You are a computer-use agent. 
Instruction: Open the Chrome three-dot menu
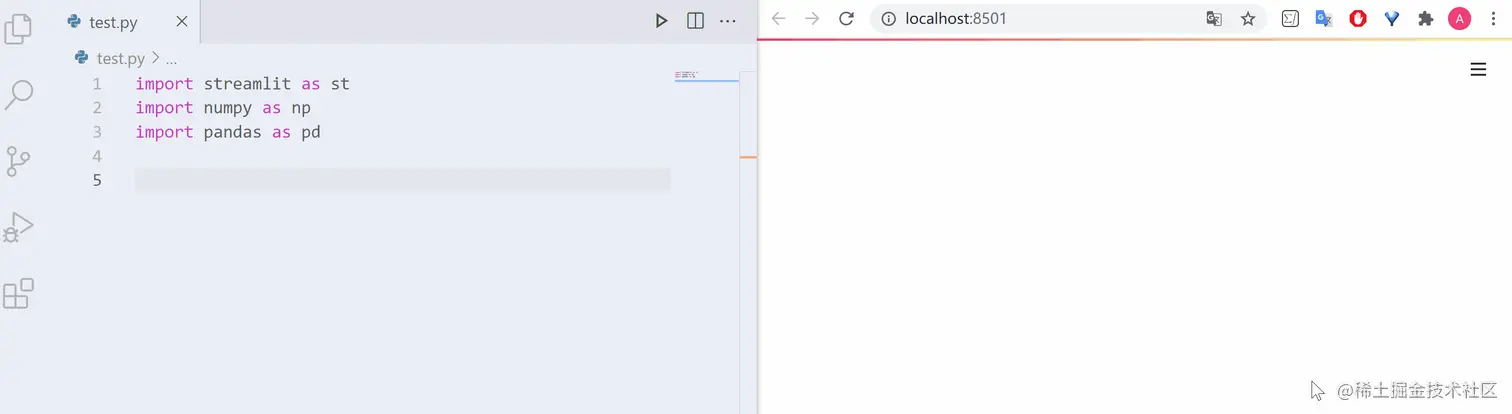(x=1493, y=18)
